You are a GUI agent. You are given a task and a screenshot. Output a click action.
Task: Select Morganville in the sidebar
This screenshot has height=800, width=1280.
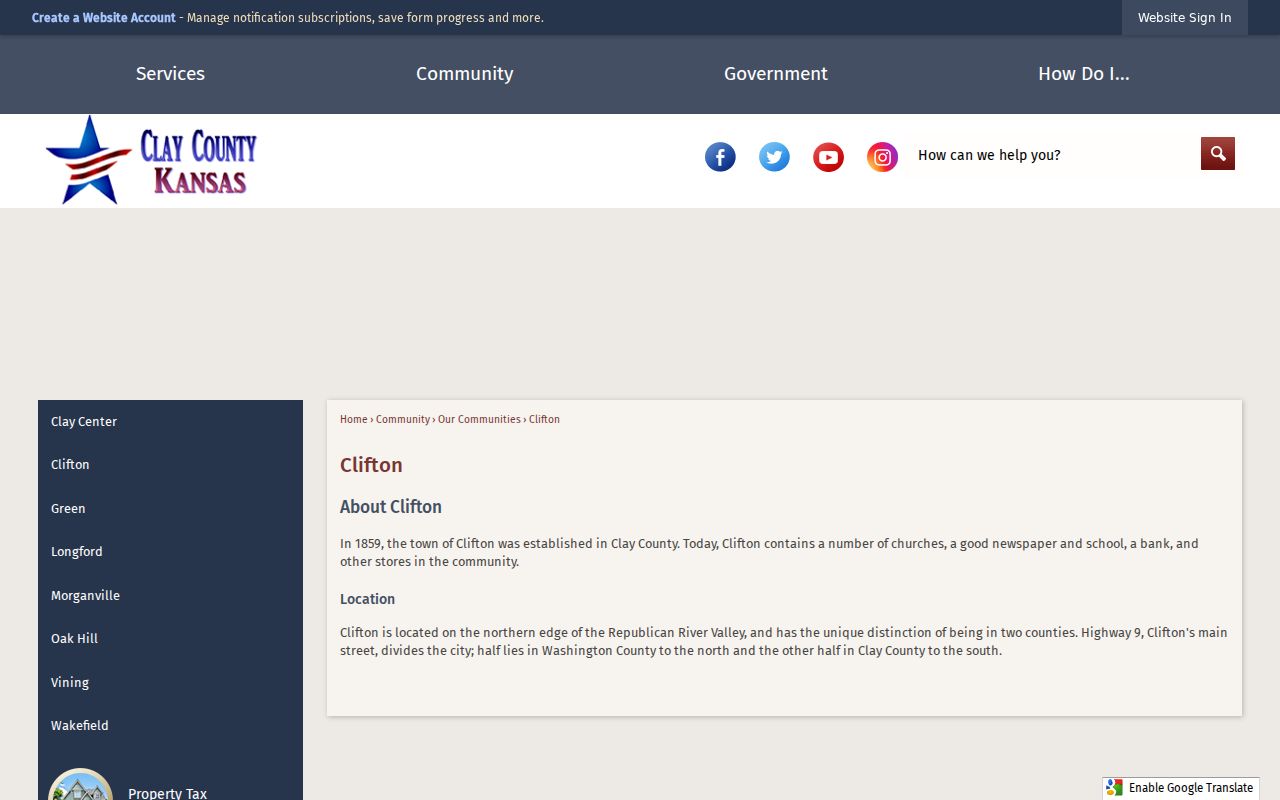click(x=170, y=596)
